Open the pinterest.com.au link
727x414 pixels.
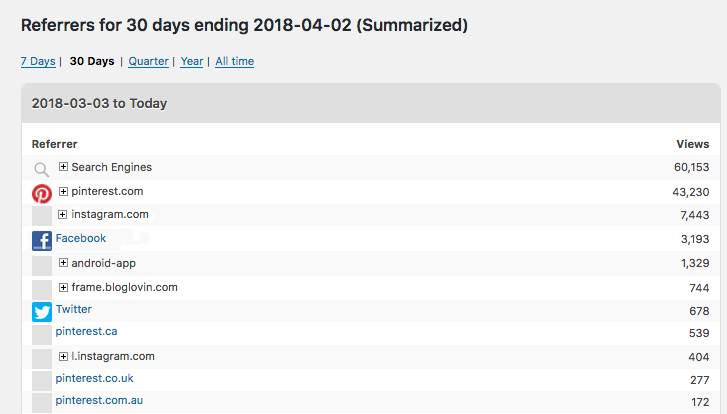click(x=99, y=400)
